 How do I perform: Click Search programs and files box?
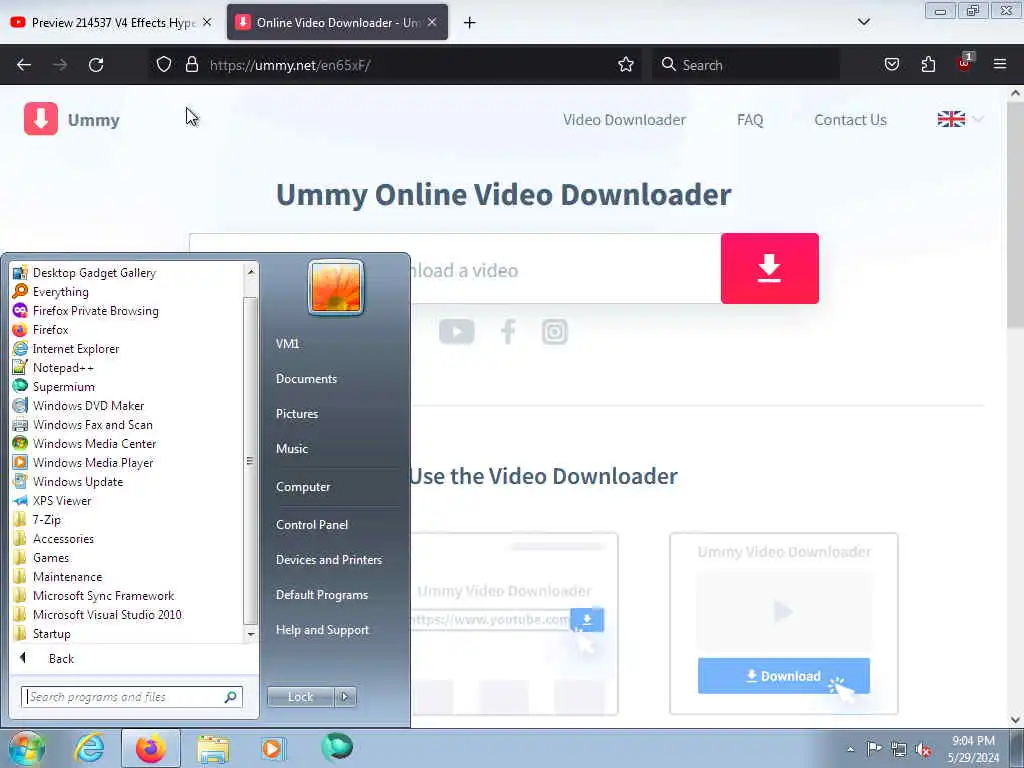(132, 697)
